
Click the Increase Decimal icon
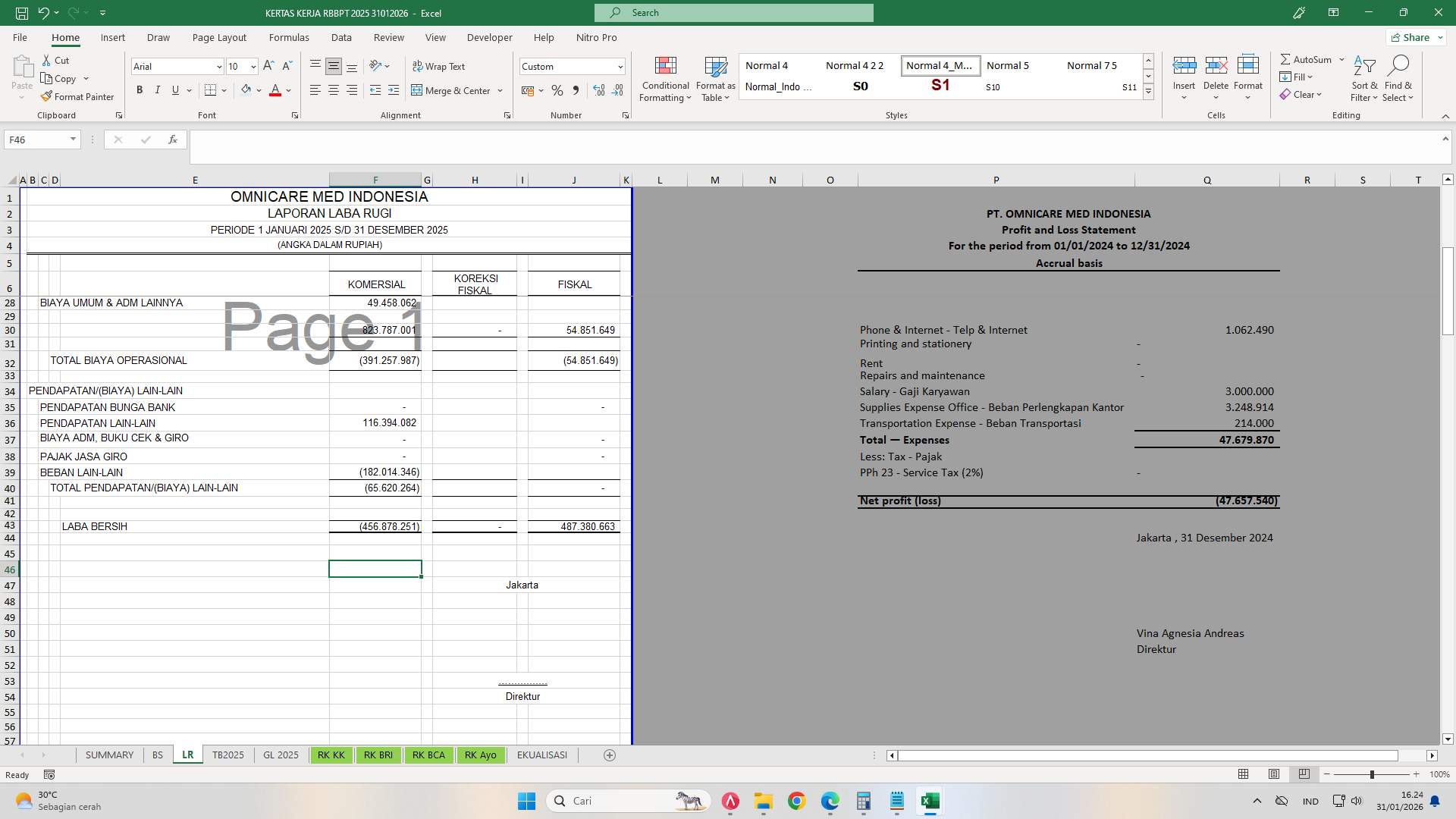[599, 90]
